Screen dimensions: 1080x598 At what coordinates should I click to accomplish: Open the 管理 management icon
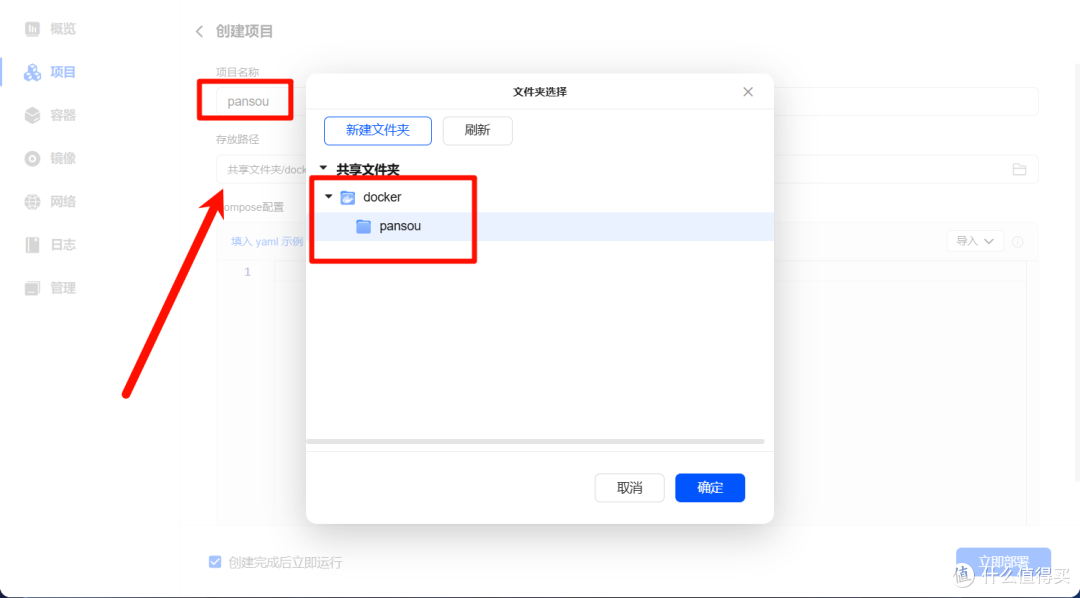tap(32, 288)
